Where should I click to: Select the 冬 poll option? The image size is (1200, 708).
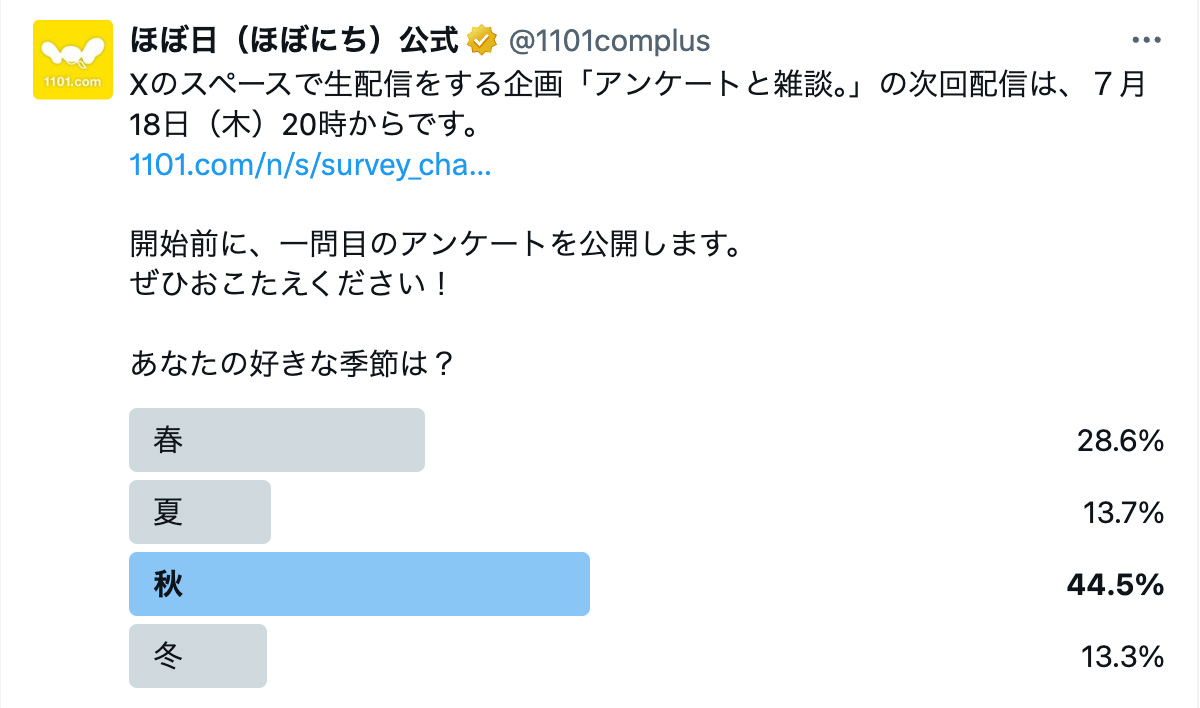198,656
